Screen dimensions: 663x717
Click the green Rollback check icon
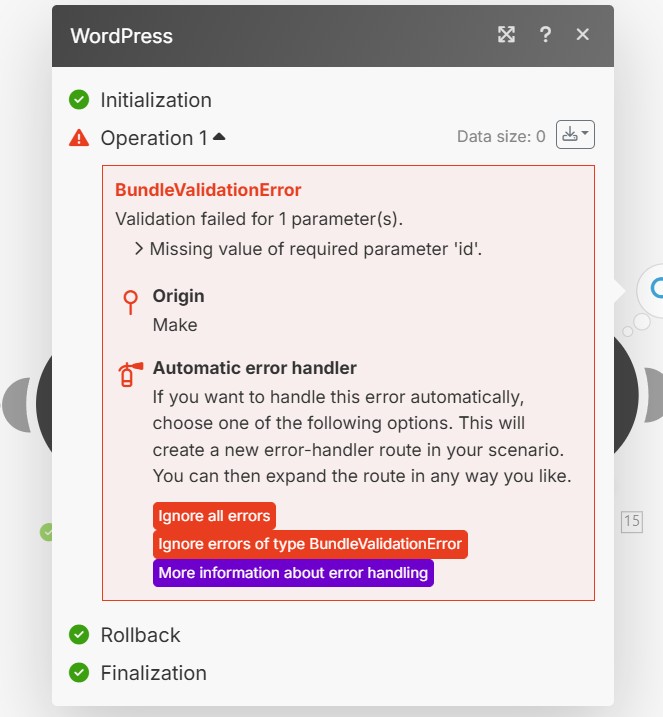(x=79, y=635)
